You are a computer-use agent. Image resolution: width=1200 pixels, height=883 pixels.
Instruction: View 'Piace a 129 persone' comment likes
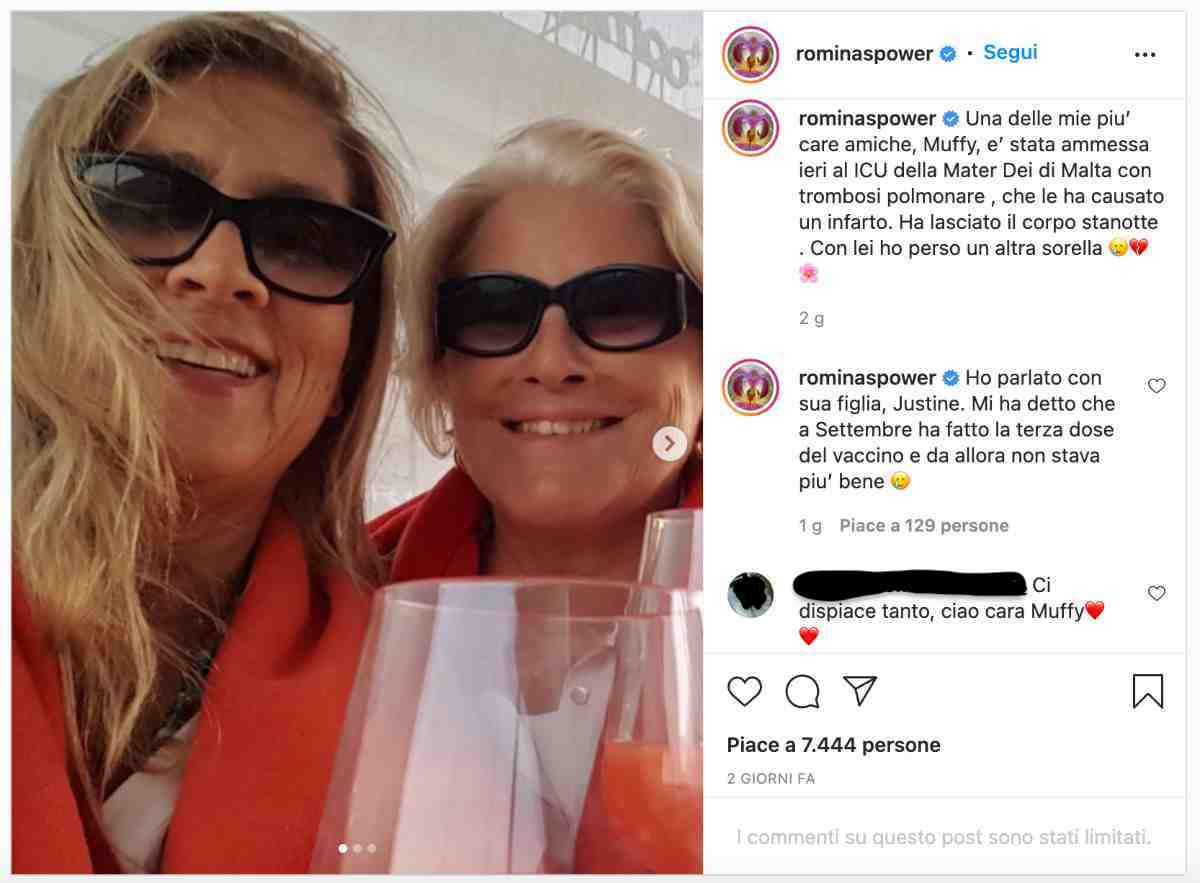[x=924, y=525]
